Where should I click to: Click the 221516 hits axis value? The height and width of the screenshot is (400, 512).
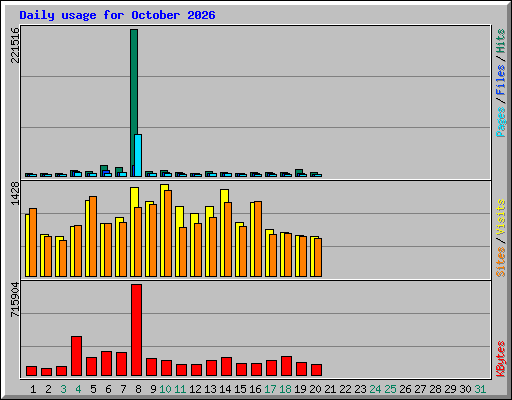pyautogui.click(x=15, y=45)
